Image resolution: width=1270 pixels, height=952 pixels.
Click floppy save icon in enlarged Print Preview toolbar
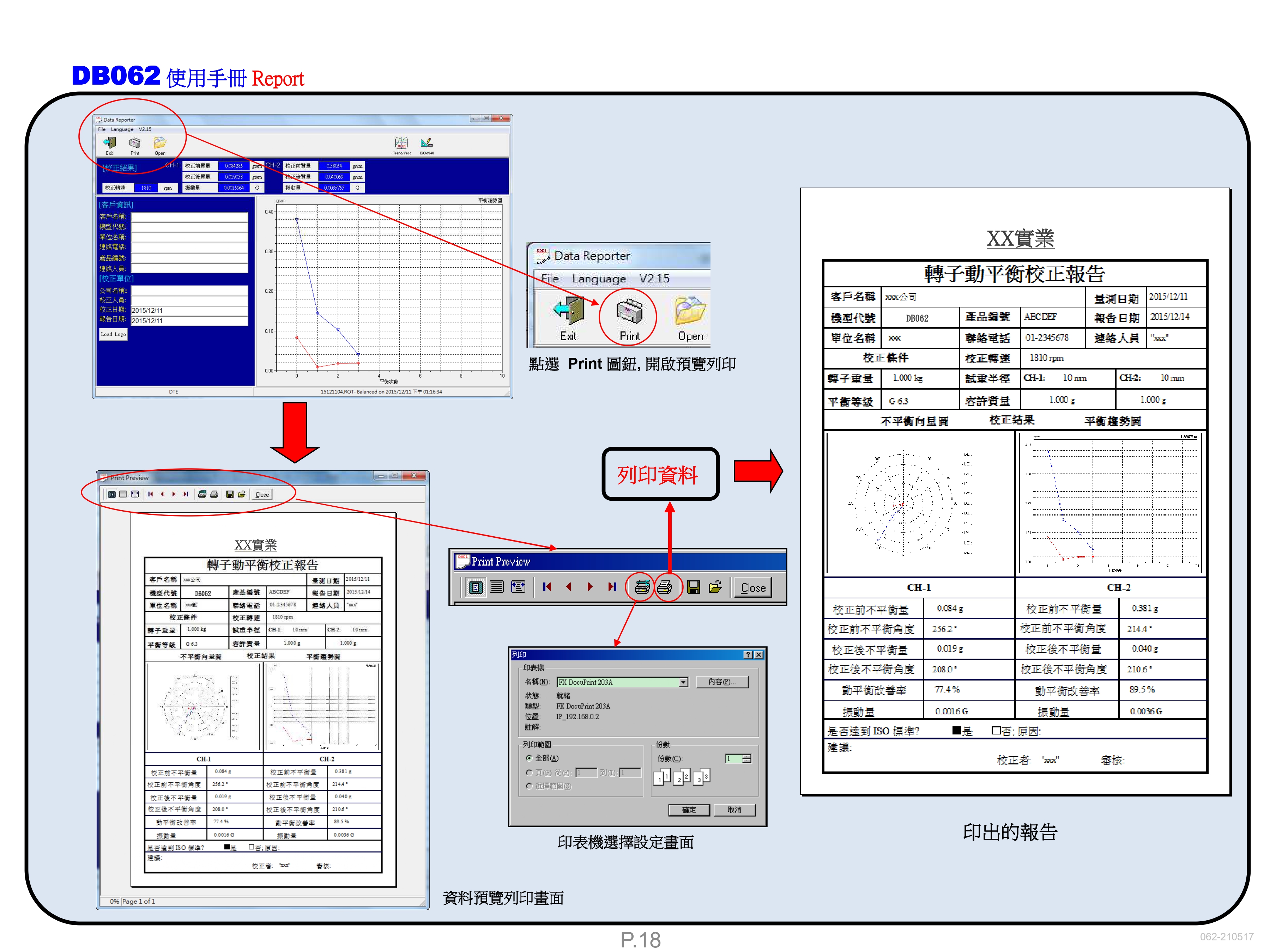click(694, 587)
